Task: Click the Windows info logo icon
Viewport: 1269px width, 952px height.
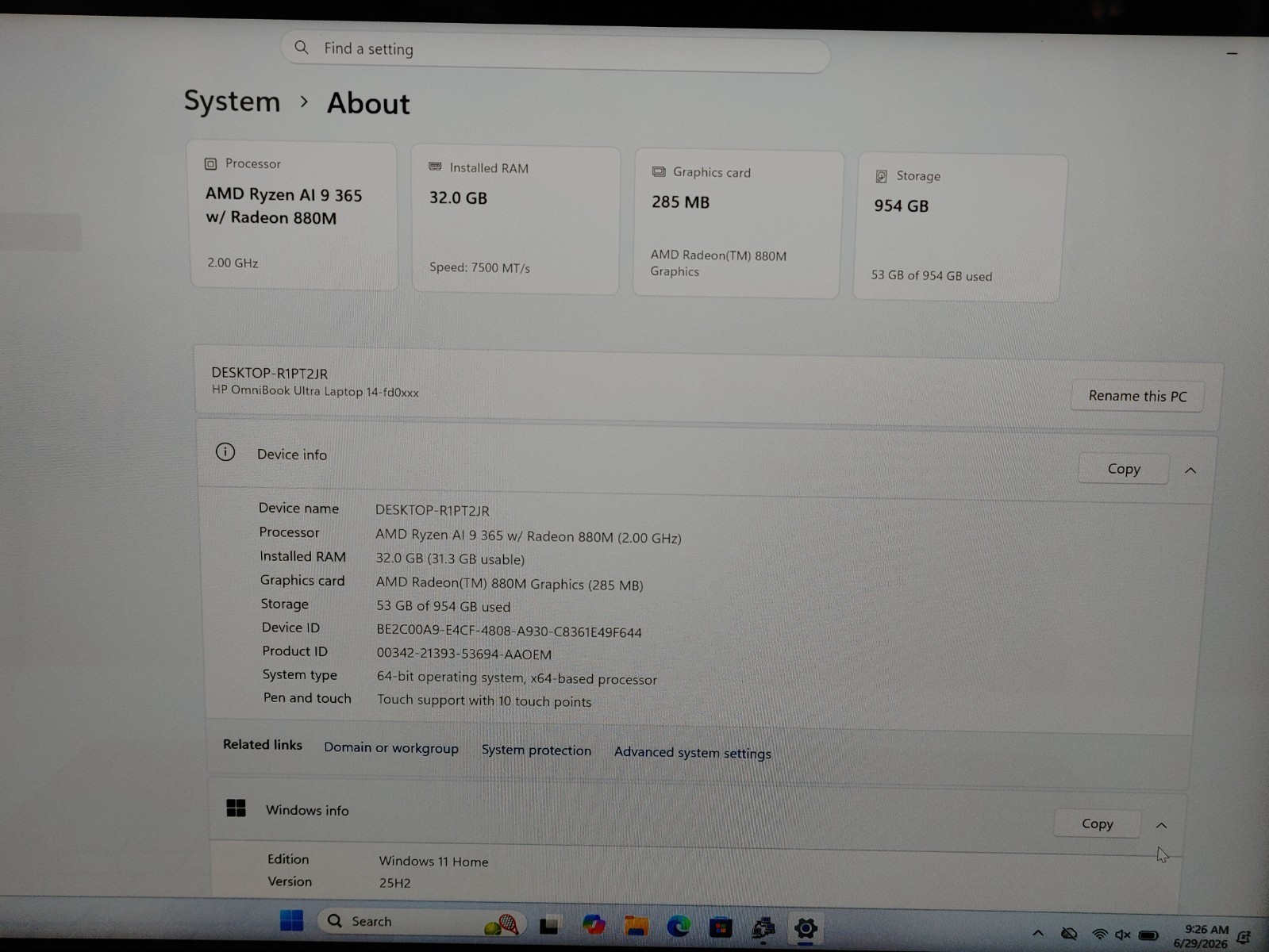Action: pos(236,808)
